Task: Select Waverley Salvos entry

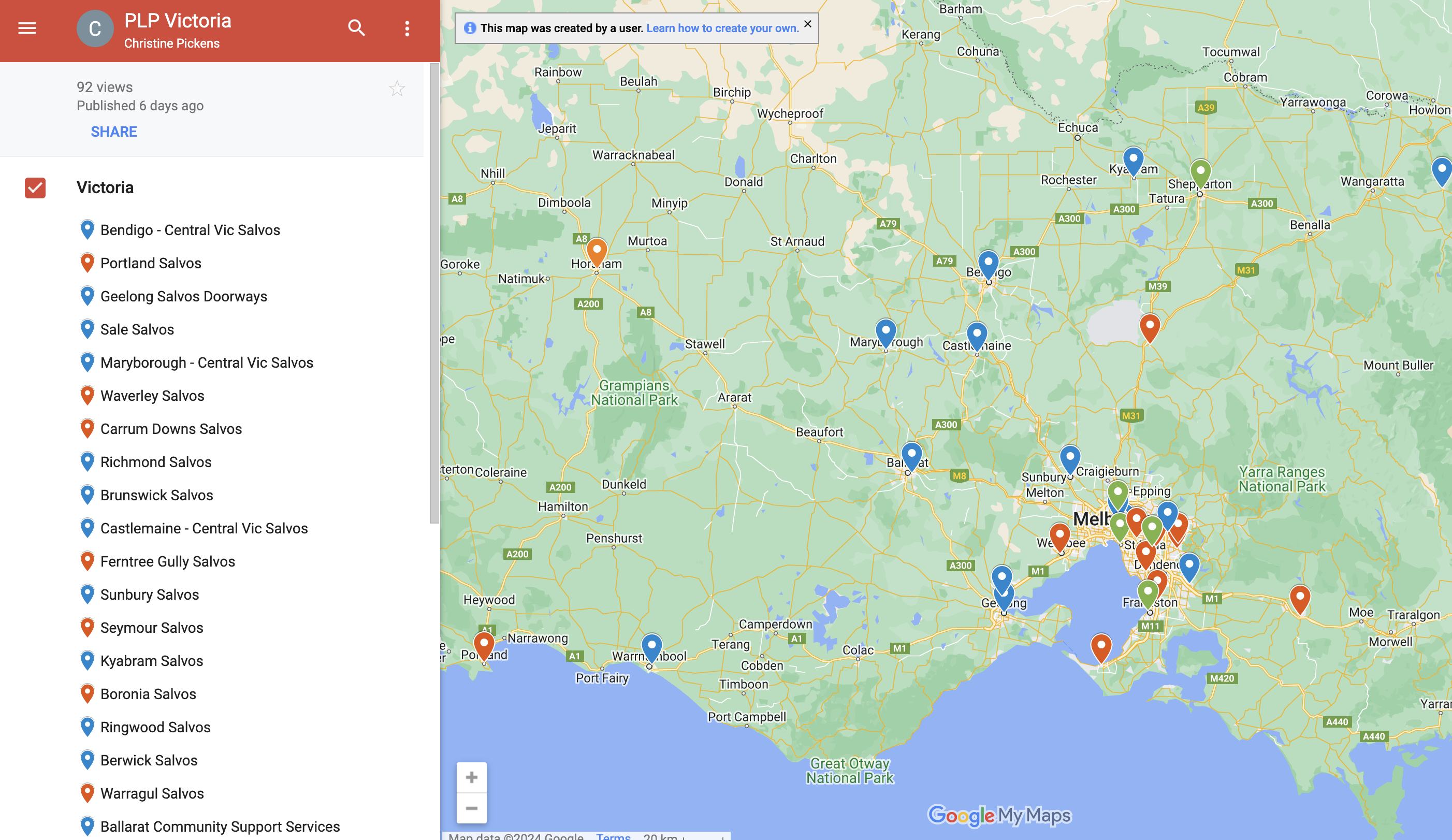Action: 152,396
